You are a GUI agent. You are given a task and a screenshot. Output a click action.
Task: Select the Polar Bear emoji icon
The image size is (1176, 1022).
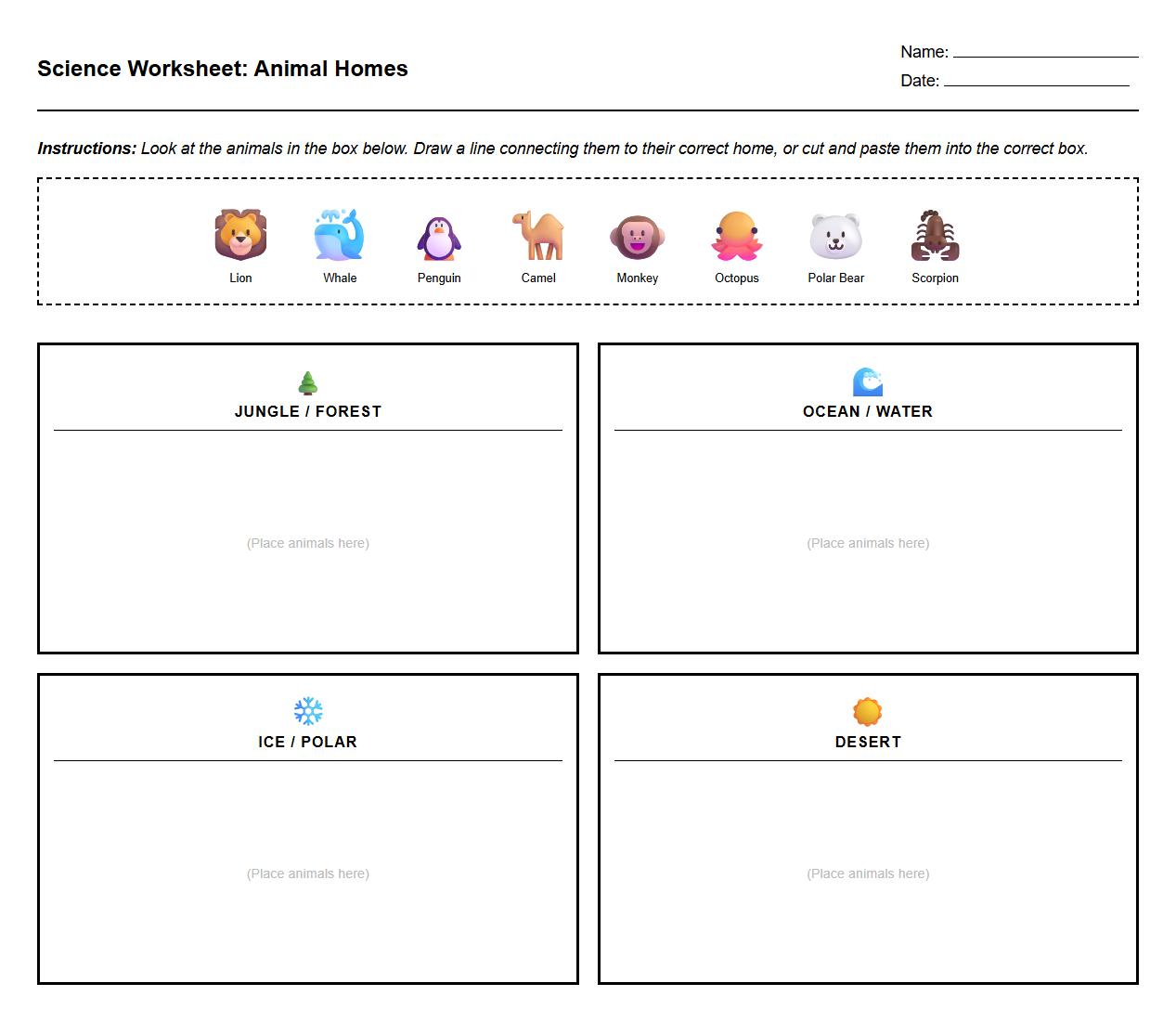[x=835, y=237]
